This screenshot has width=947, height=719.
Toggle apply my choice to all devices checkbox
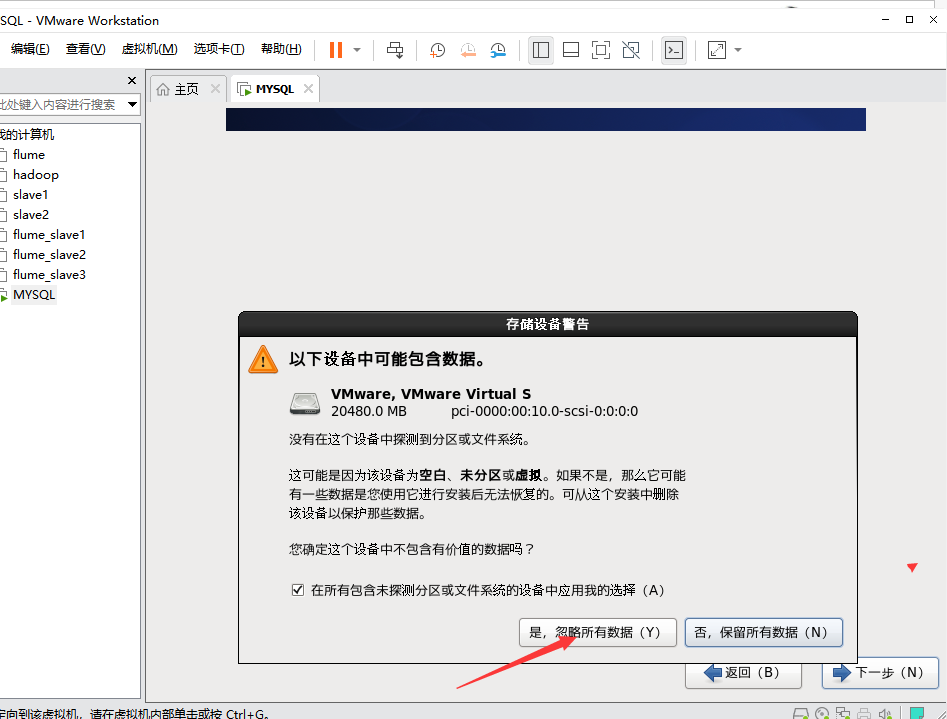[298, 590]
